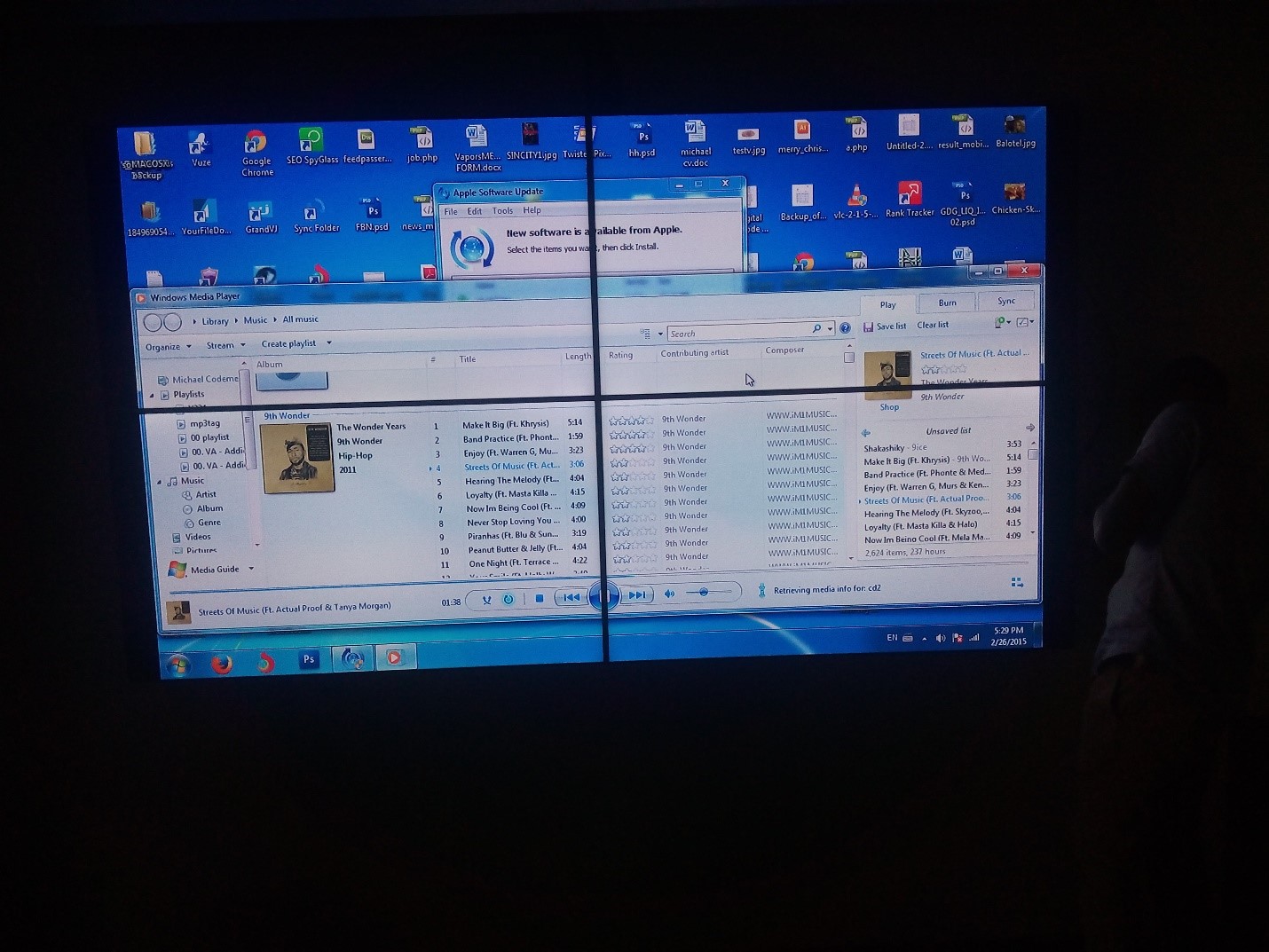Open the Sync tab
1269x952 pixels.
[x=1006, y=301]
